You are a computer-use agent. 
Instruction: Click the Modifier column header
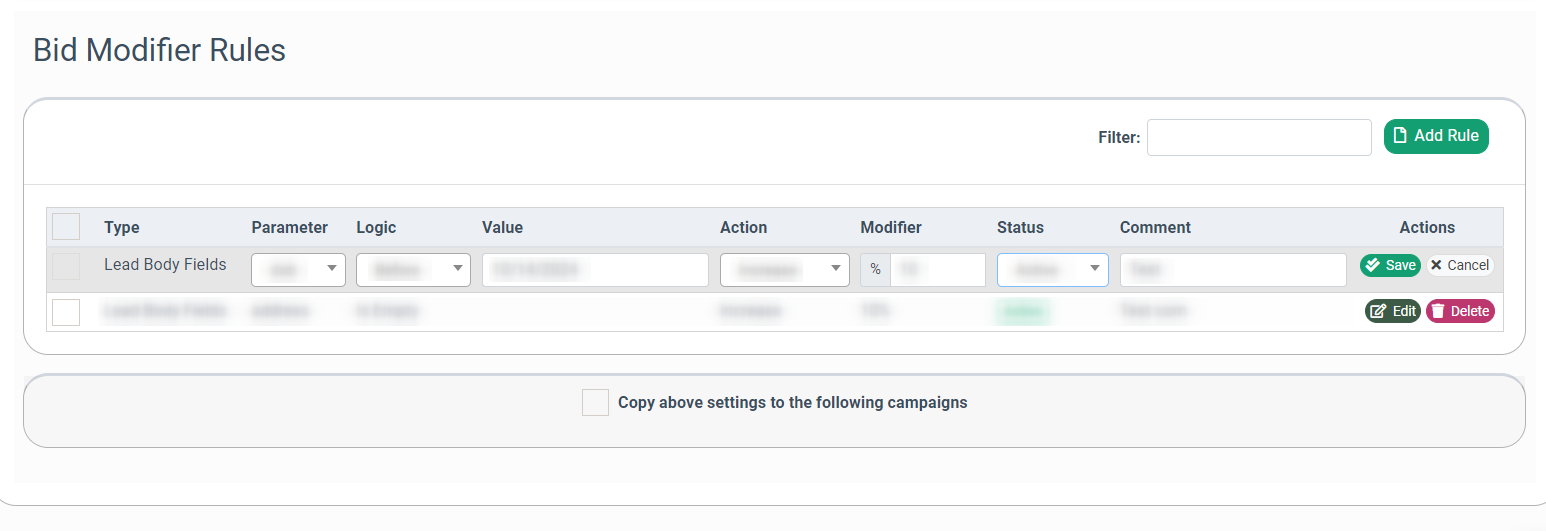[x=891, y=227]
